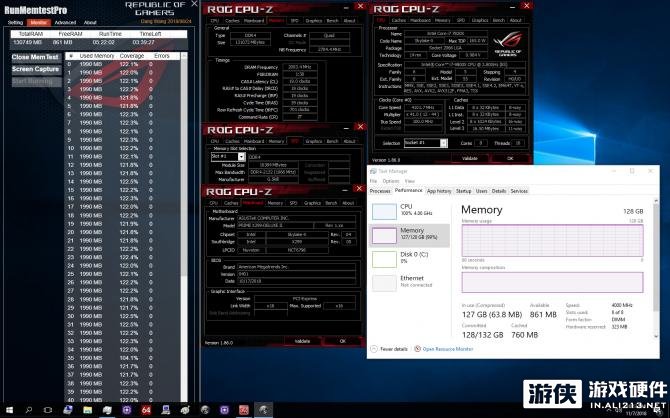The height and width of the screenshot is (418, 670).
Task: Click the Used Memory column header
Action: [x=97, y=56]
